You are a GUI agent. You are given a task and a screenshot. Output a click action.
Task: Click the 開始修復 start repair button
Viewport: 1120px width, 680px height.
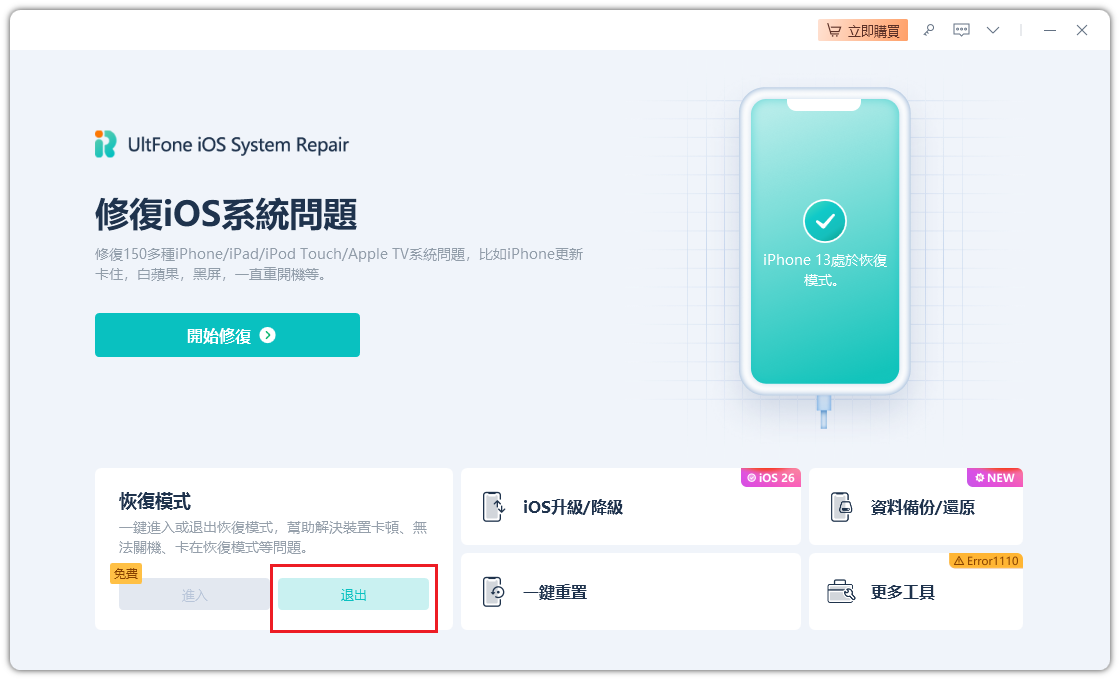pos(227,335)
